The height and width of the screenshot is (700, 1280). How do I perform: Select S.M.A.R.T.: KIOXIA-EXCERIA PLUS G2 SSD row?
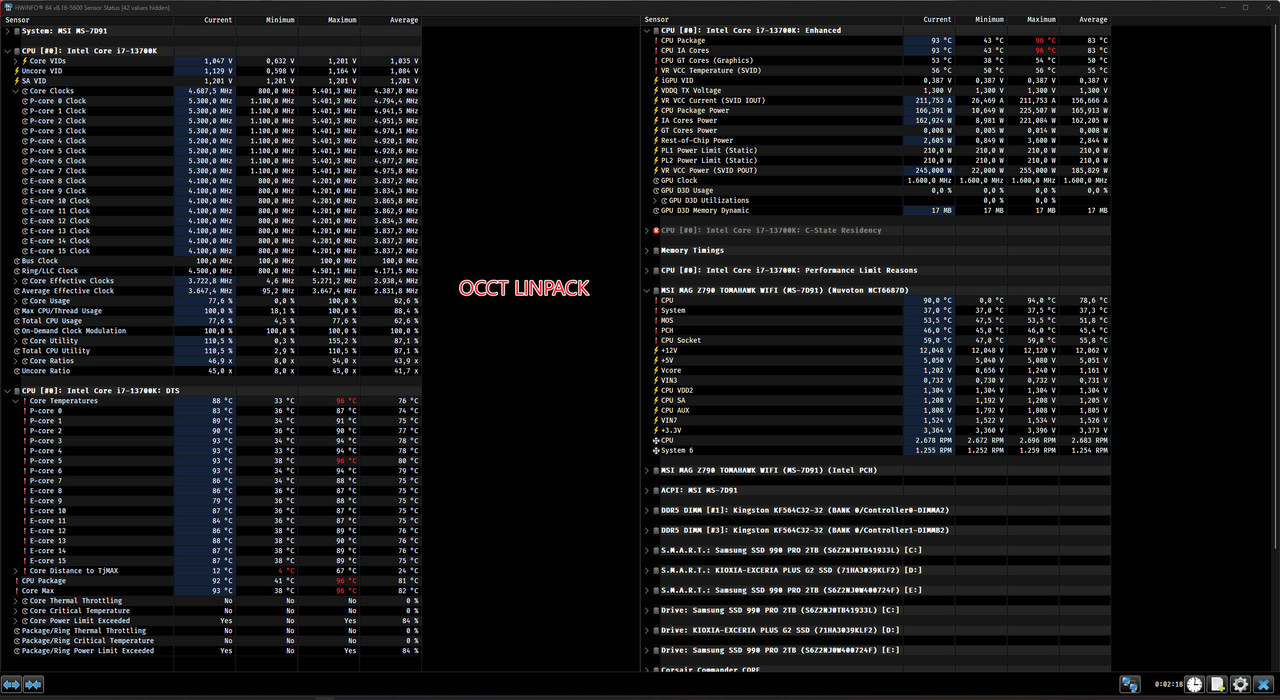pyautogui.click(x=876, y=570)
